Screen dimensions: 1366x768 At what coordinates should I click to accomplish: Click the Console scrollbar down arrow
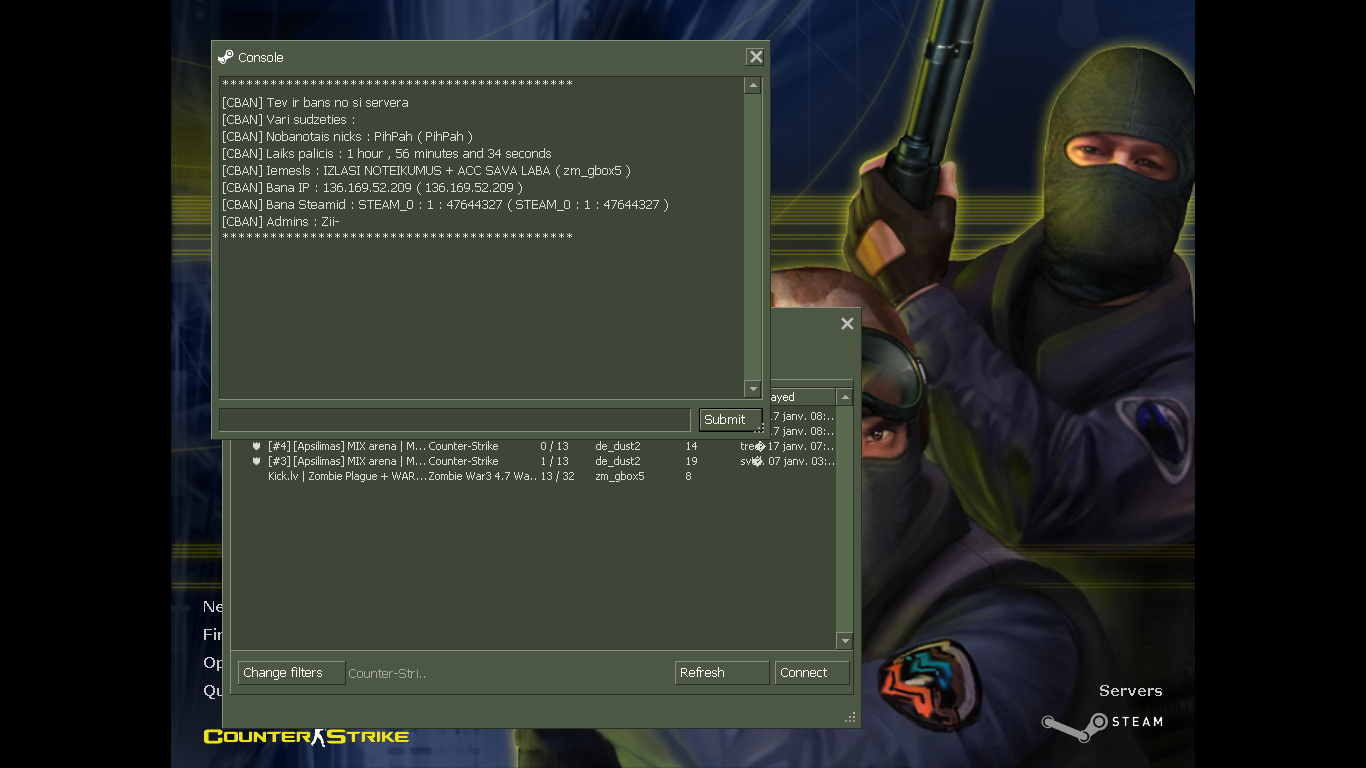coord(753,389)
